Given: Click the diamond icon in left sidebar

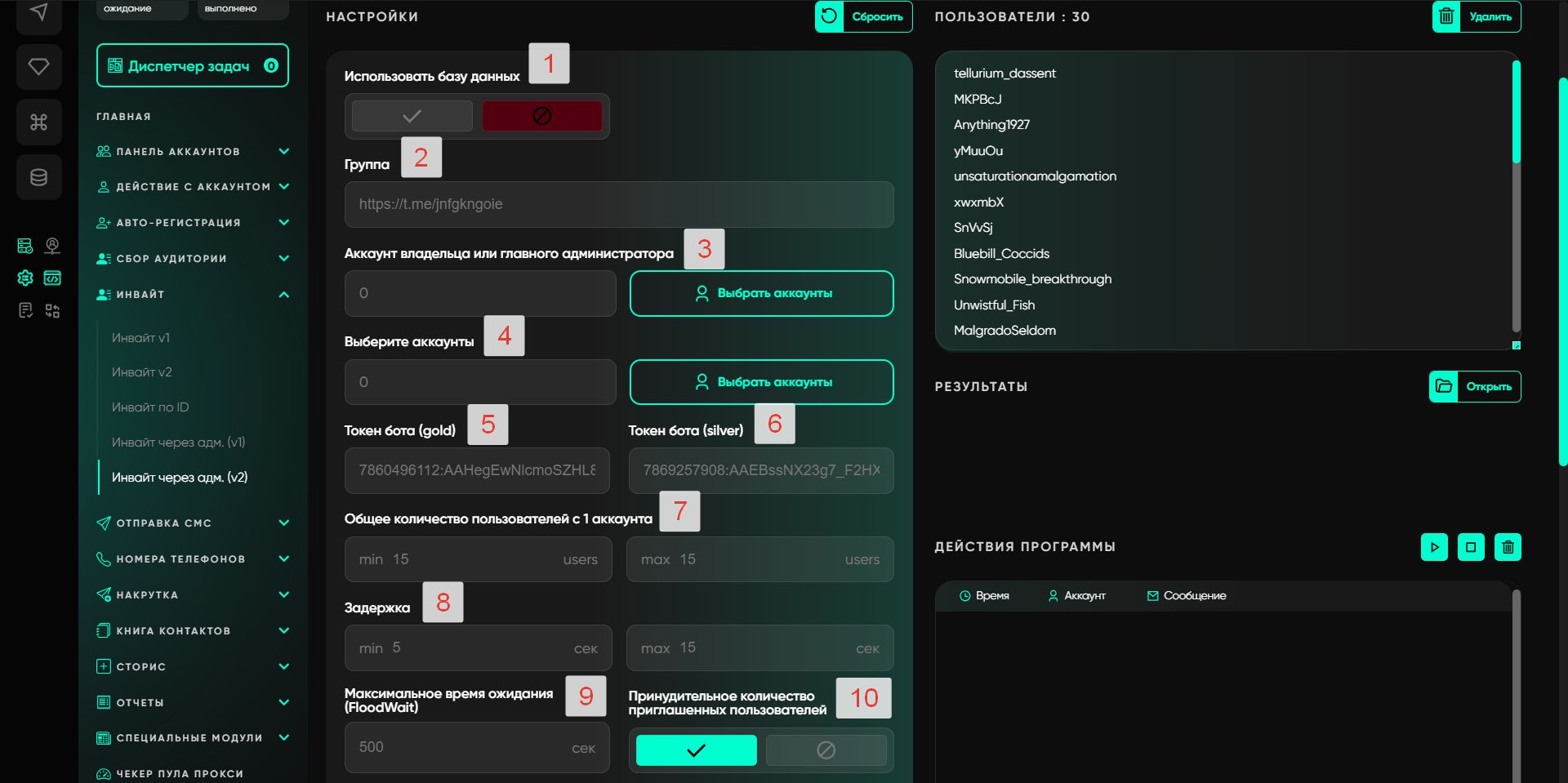Looking at the screenshot, I should click(x=38, y=67).
